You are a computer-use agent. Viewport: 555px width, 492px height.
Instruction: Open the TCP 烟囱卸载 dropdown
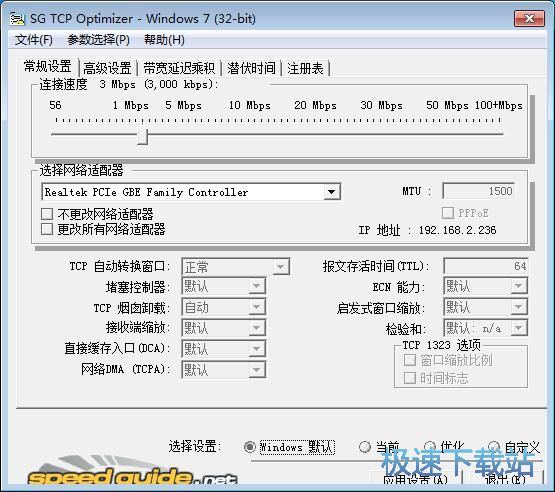coord(224,307)
